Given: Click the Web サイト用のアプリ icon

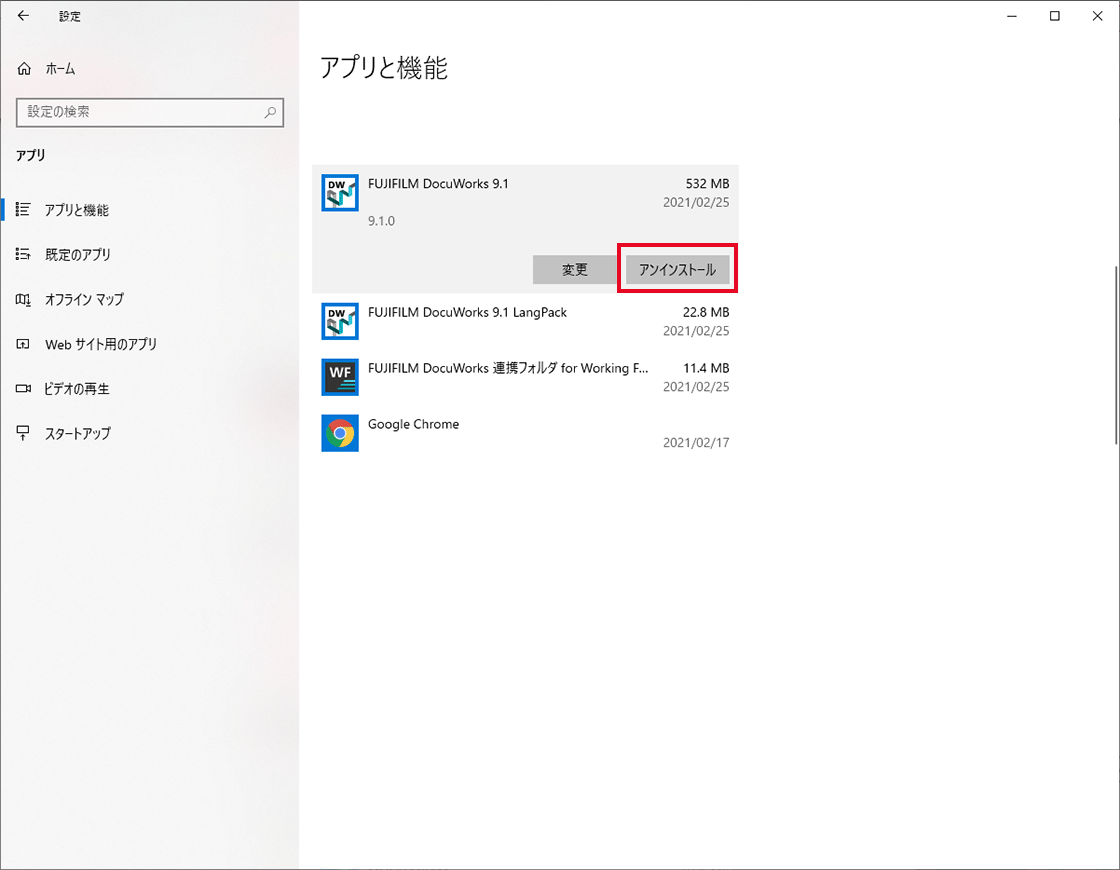Looking at the screenshot, I should (24, 344).
